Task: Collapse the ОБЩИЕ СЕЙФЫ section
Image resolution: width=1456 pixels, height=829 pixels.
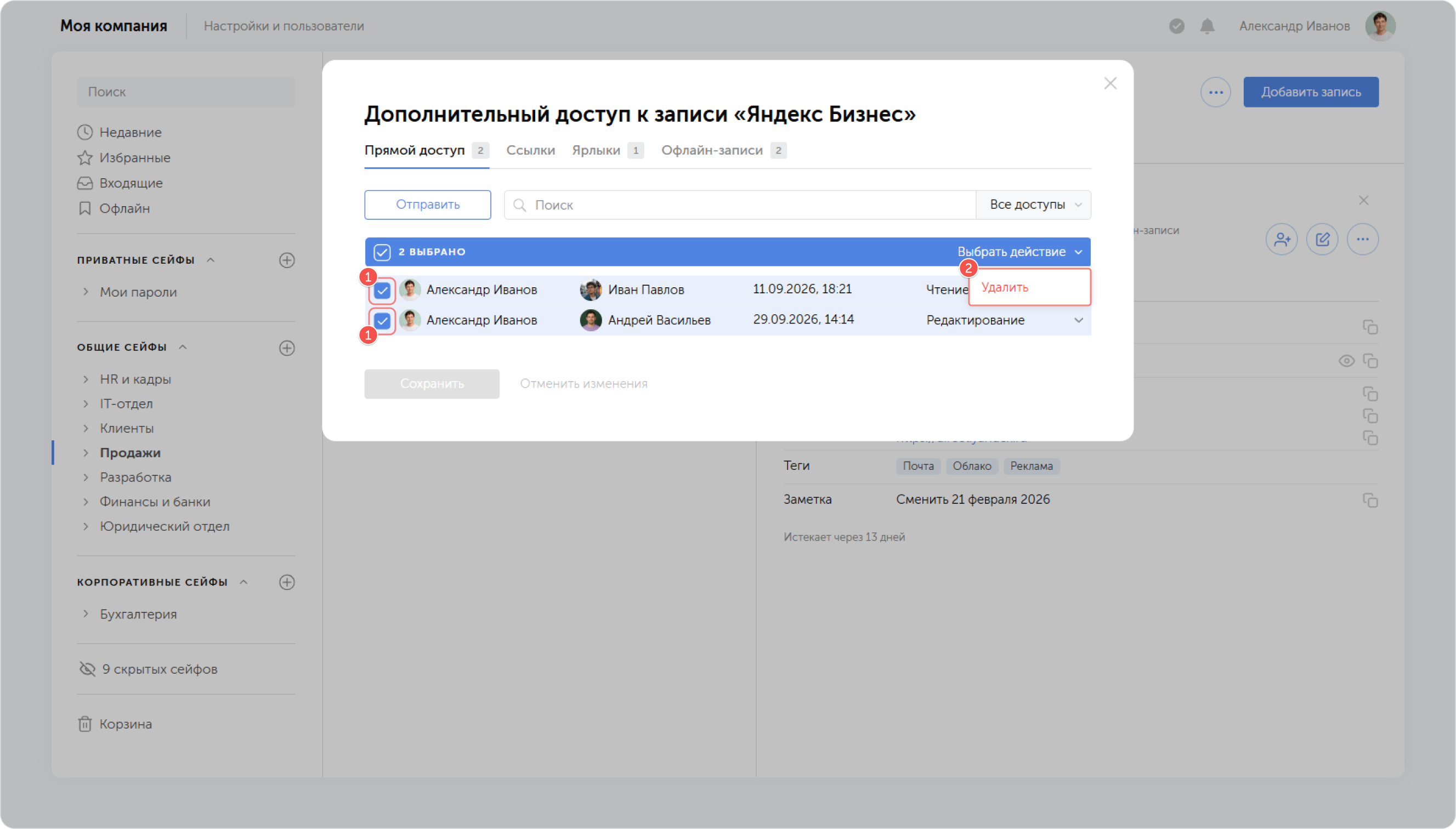Action: pyautogui.click(x=183, y=347)
